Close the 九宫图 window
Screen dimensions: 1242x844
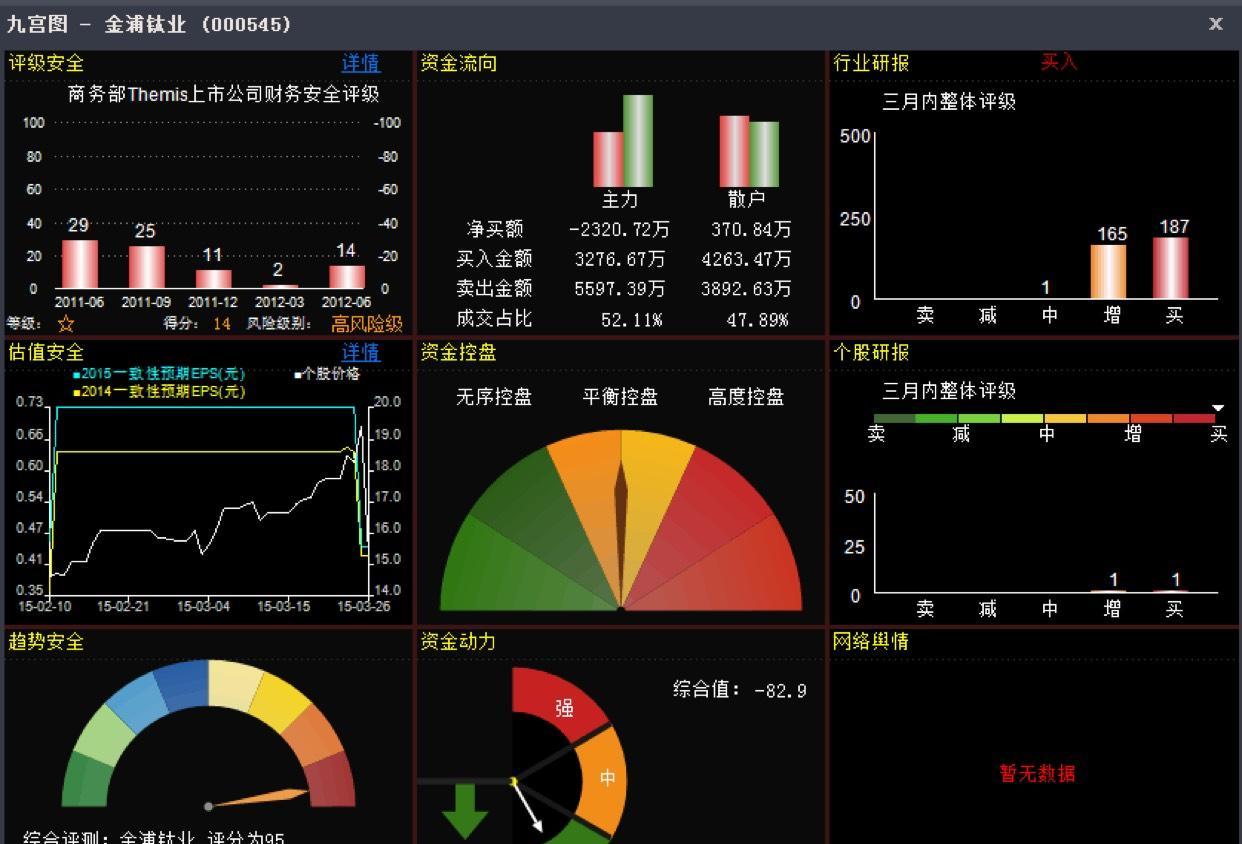click(1215, 24)
